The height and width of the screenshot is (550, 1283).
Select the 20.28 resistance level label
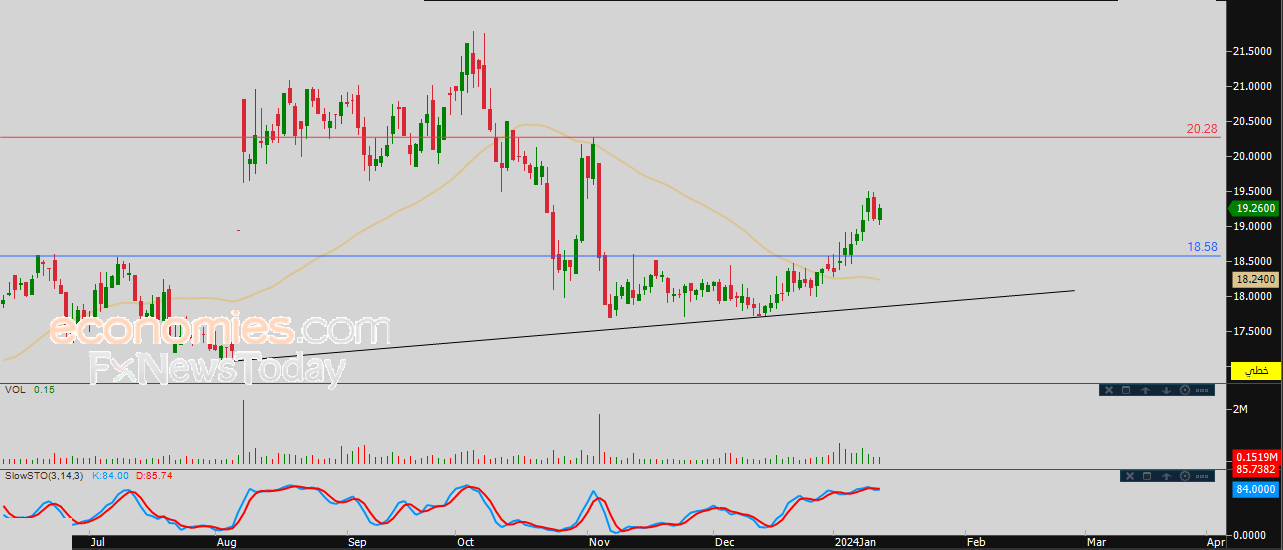coord(1203,129)
